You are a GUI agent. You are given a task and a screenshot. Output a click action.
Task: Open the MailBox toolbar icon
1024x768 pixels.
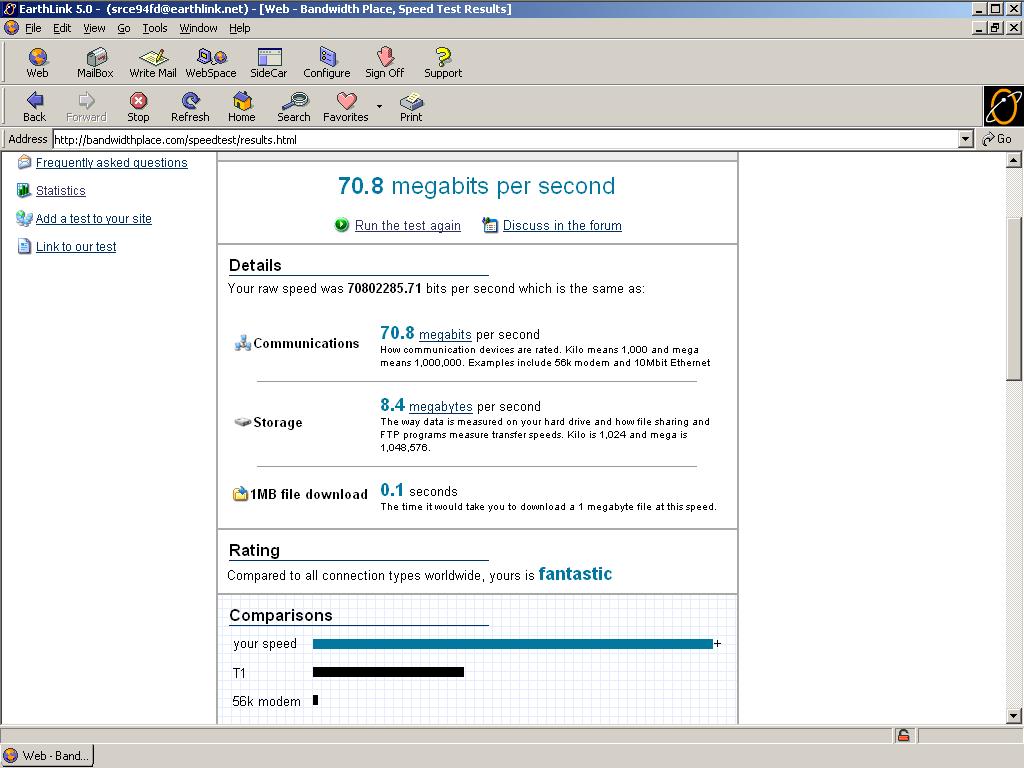pos(95,62)
